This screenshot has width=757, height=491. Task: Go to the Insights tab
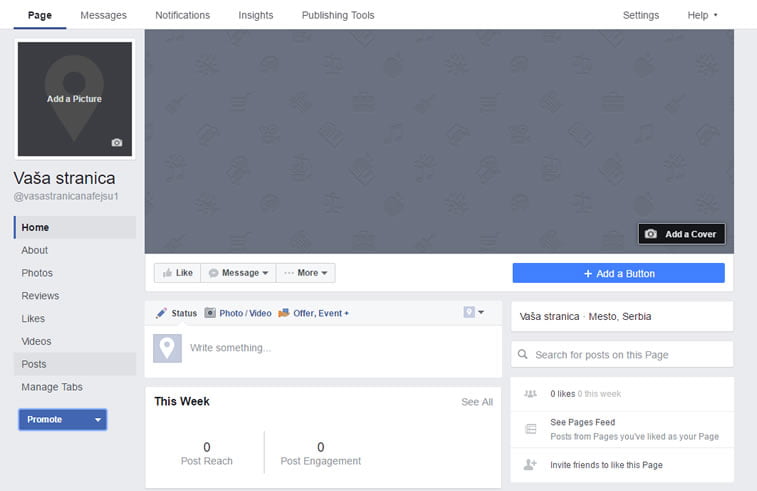click(x=256, y=15)
